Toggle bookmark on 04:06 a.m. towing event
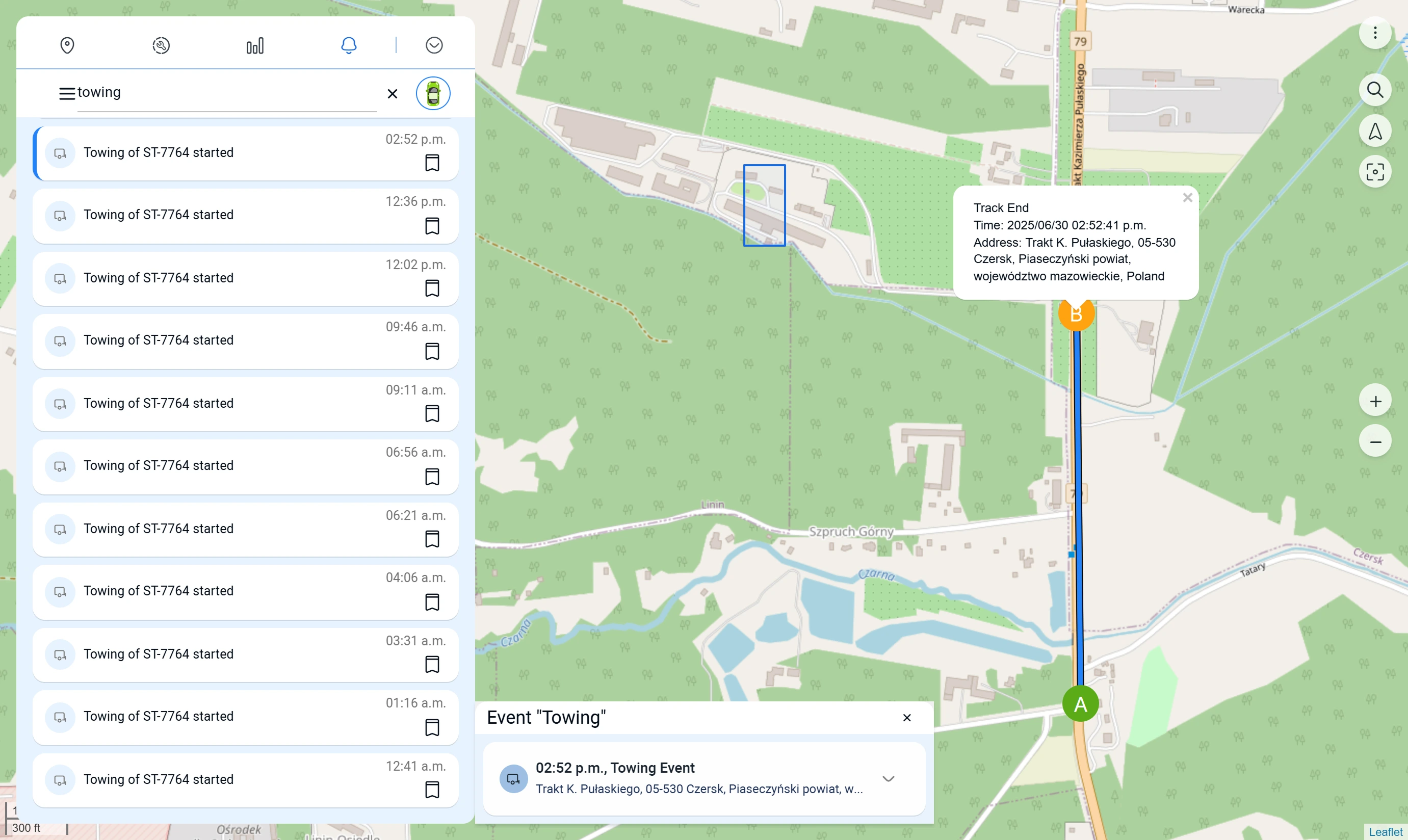 [432, 601]
